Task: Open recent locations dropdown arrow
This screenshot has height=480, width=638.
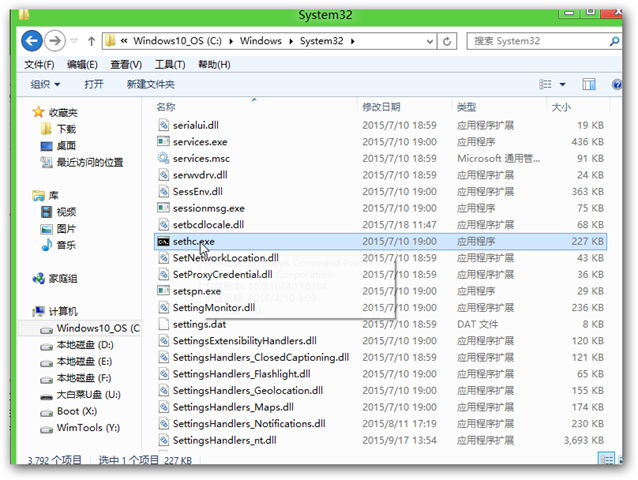Action: click(x=74, y=41)
